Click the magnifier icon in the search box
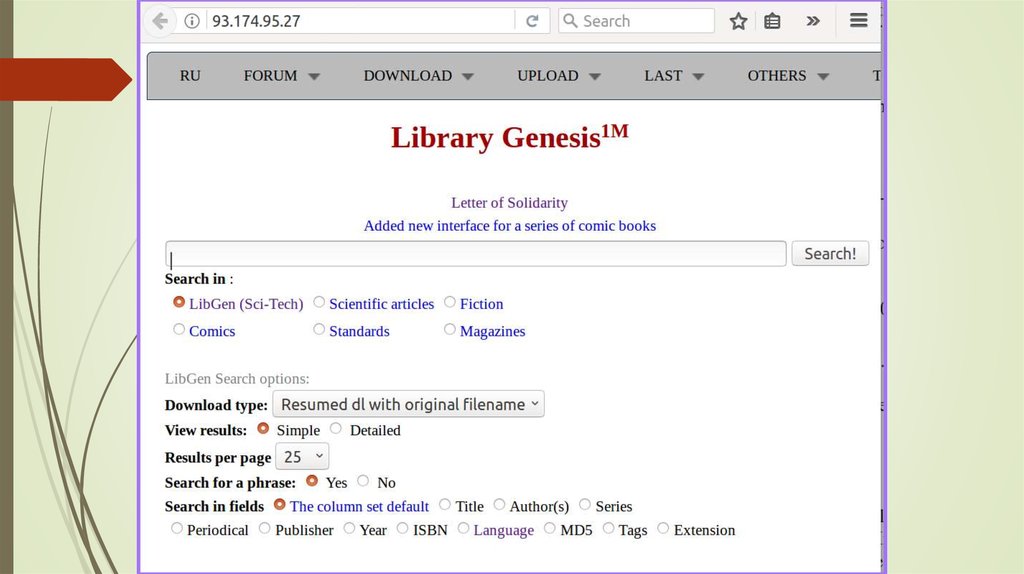 point(570,21)
